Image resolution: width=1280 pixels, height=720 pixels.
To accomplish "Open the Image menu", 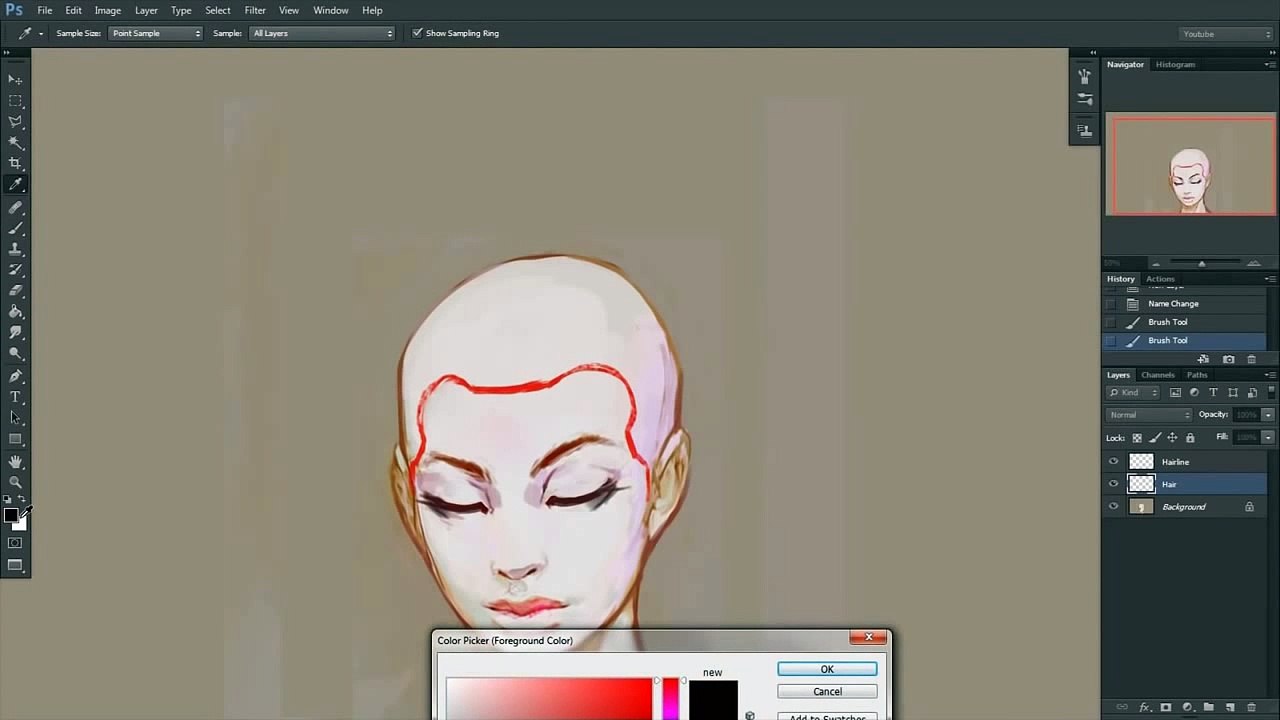I will click(108, 10).
